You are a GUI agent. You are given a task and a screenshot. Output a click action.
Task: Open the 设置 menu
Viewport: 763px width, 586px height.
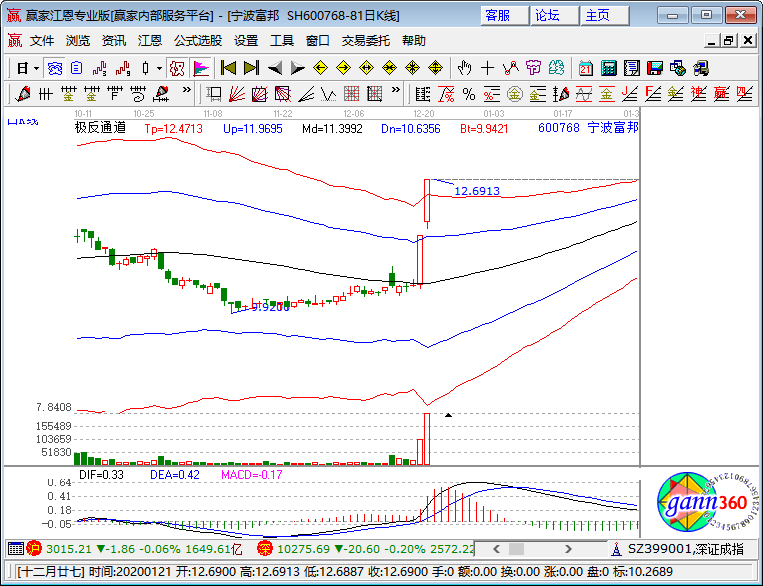point(246,41)
